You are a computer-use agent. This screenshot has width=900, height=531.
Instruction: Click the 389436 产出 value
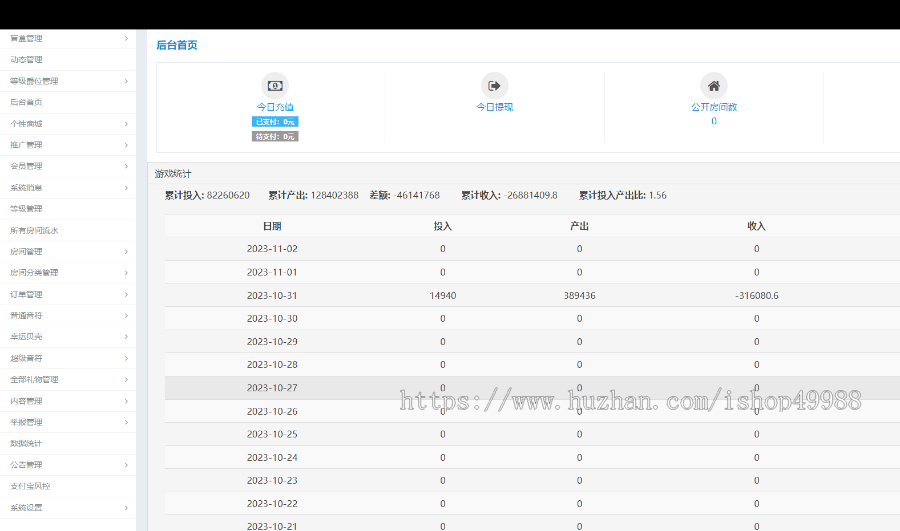579,296
